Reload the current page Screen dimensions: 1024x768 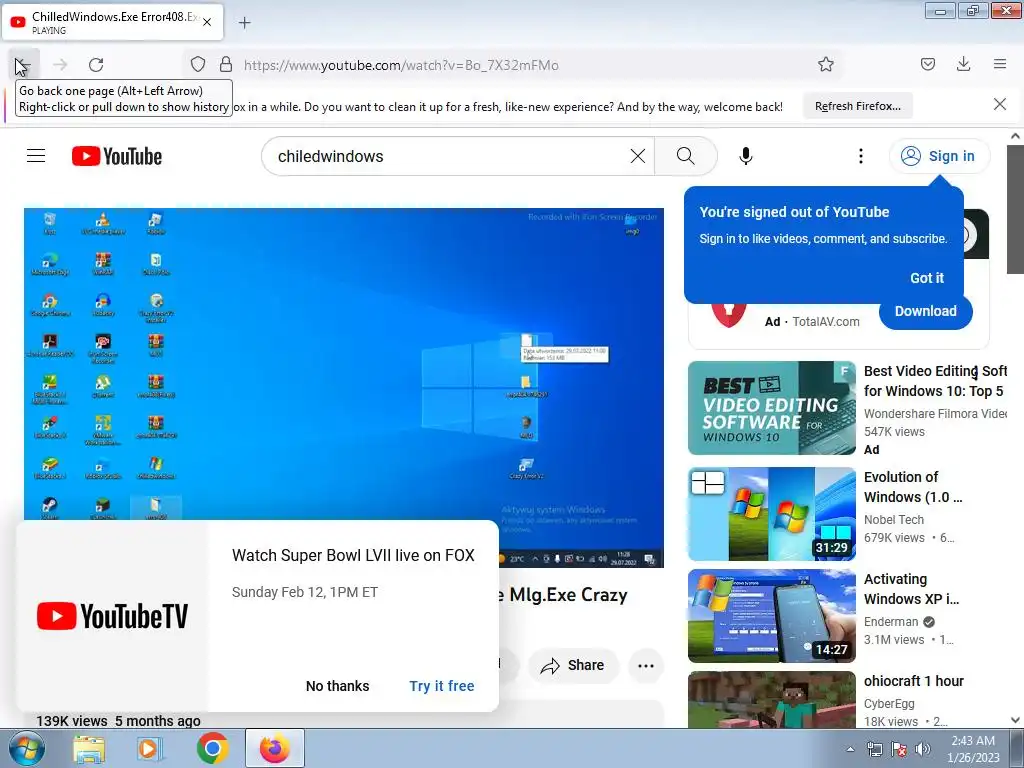(x=96, y=65)
